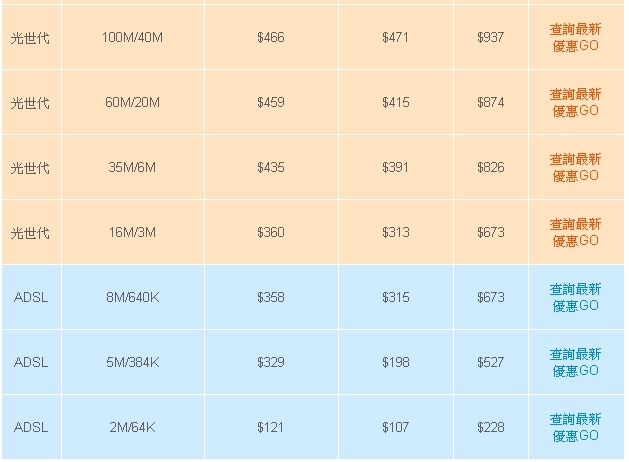Select the 60M/20M speed cell
Image resolution: width=629 pixels, height=462 pixels.
(x=133, y=102)
